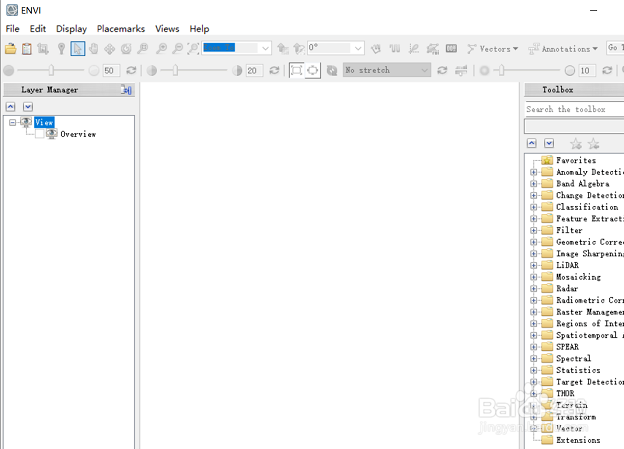The height and width of the screenshot is (449, 624).
Task: Select the Crosshairs pin tool
Action: [x=61, y=49]
